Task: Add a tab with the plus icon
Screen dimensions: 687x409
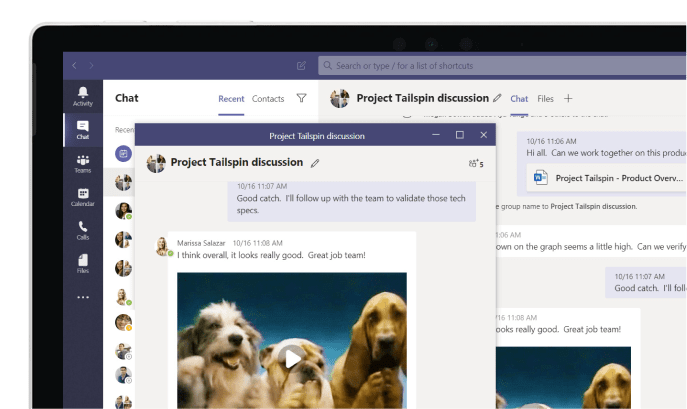Action: (568, 99)
